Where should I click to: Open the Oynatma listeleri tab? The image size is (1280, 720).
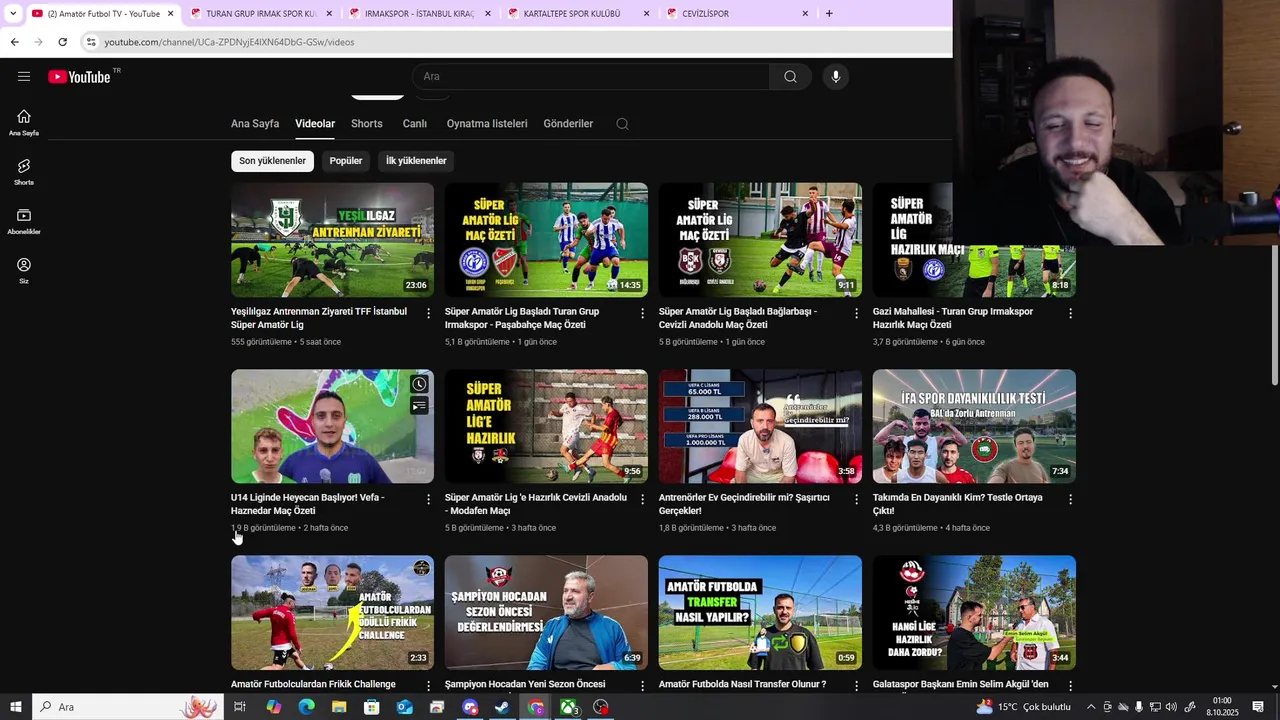coord(487,124)
